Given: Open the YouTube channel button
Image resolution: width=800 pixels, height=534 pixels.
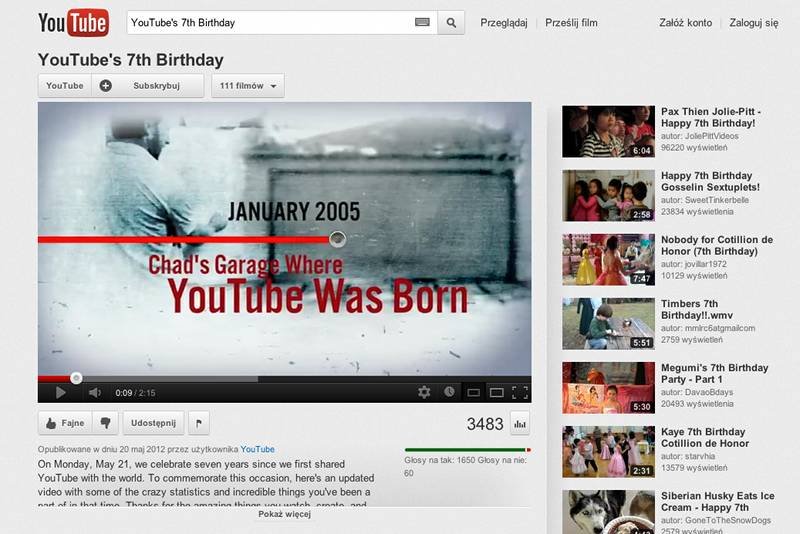Looking at the screenshot, I should point(65,86).
